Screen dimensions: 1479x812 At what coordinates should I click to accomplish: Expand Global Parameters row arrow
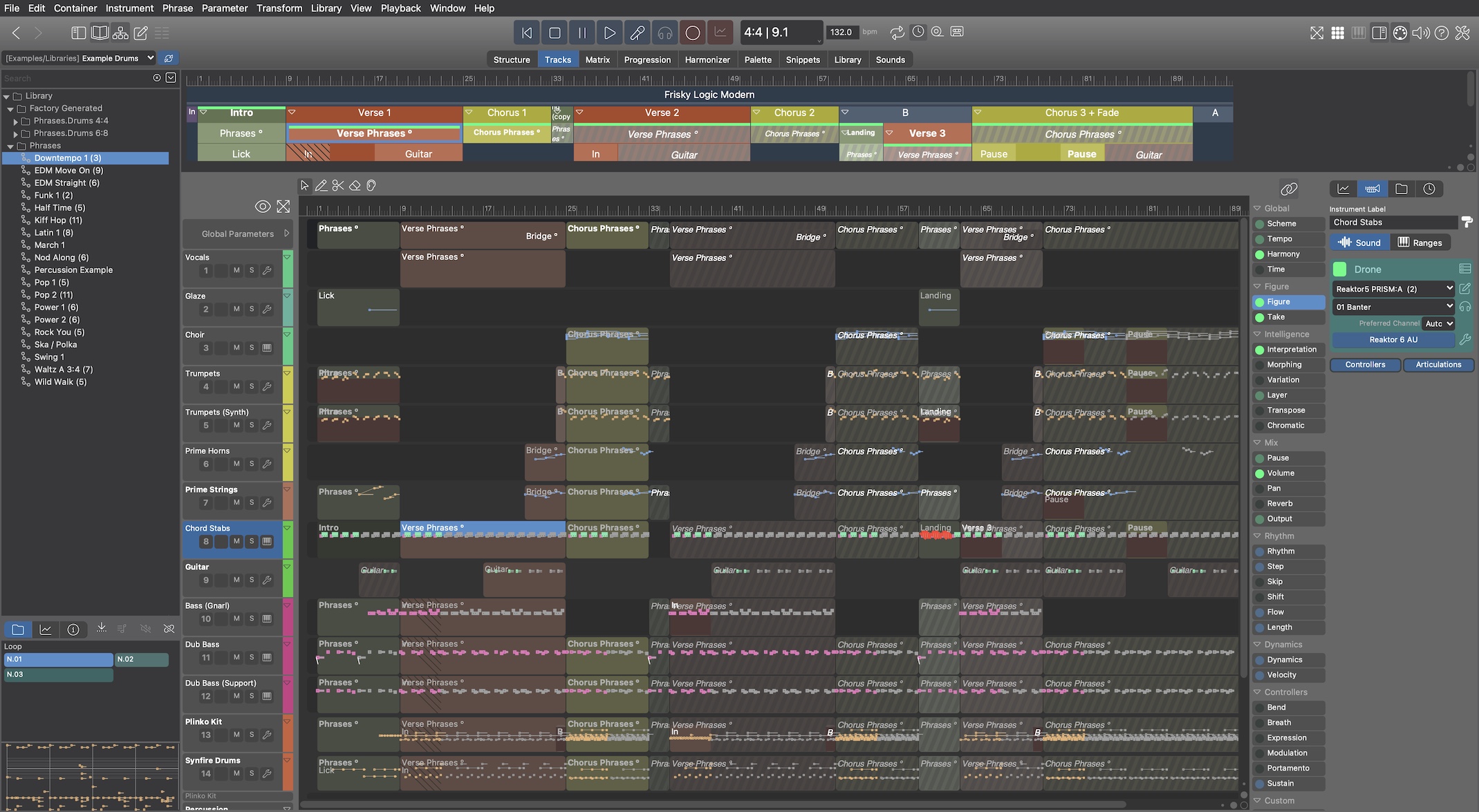pyautogui.click(x=286, y=234)
